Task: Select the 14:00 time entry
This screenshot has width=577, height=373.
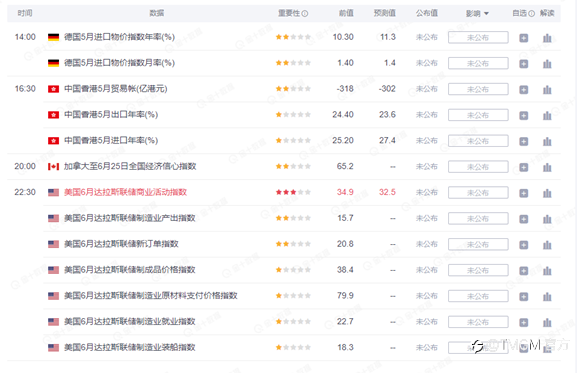Action: coord(25,37)
